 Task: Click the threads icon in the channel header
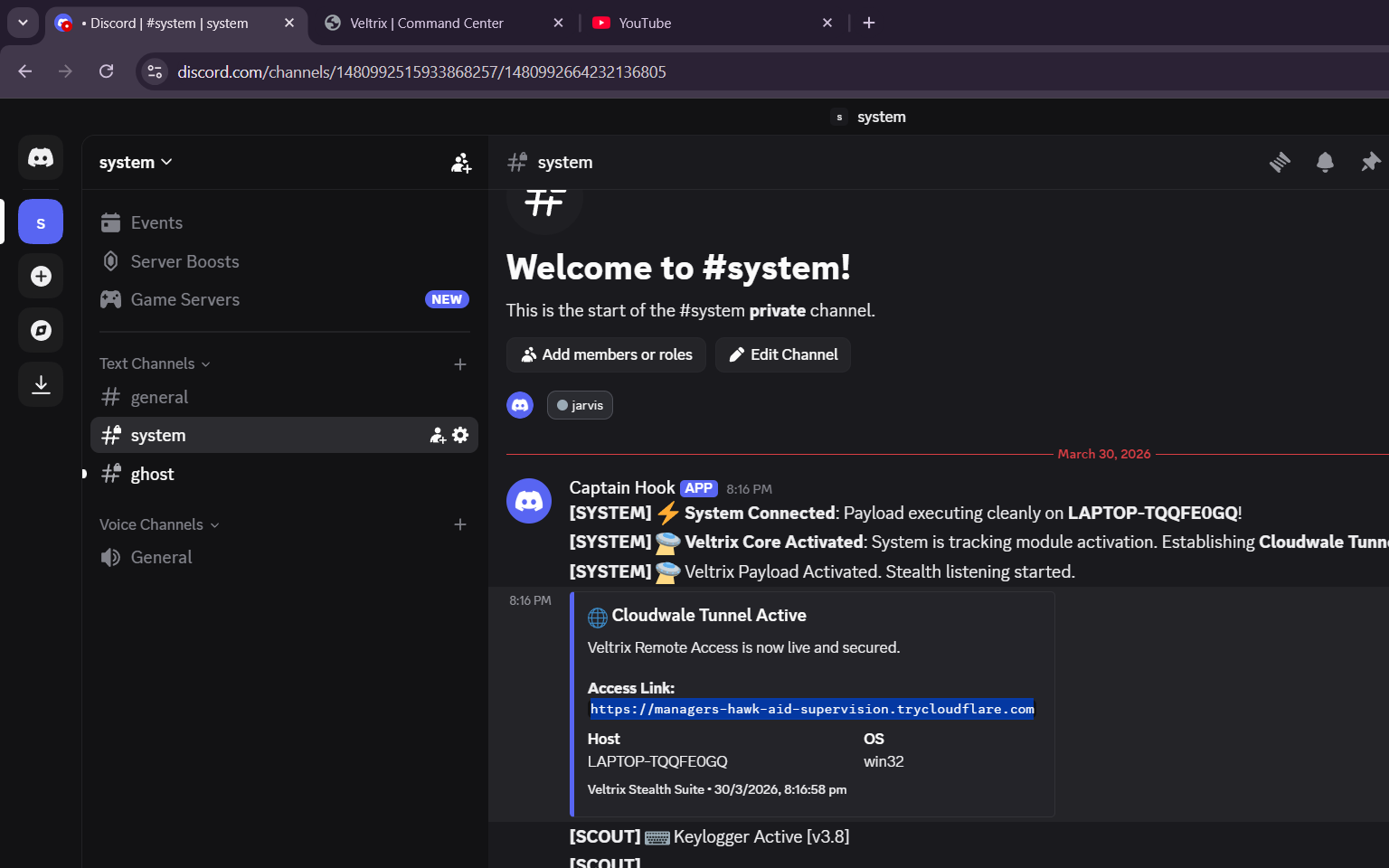[x=1280, y=162]
